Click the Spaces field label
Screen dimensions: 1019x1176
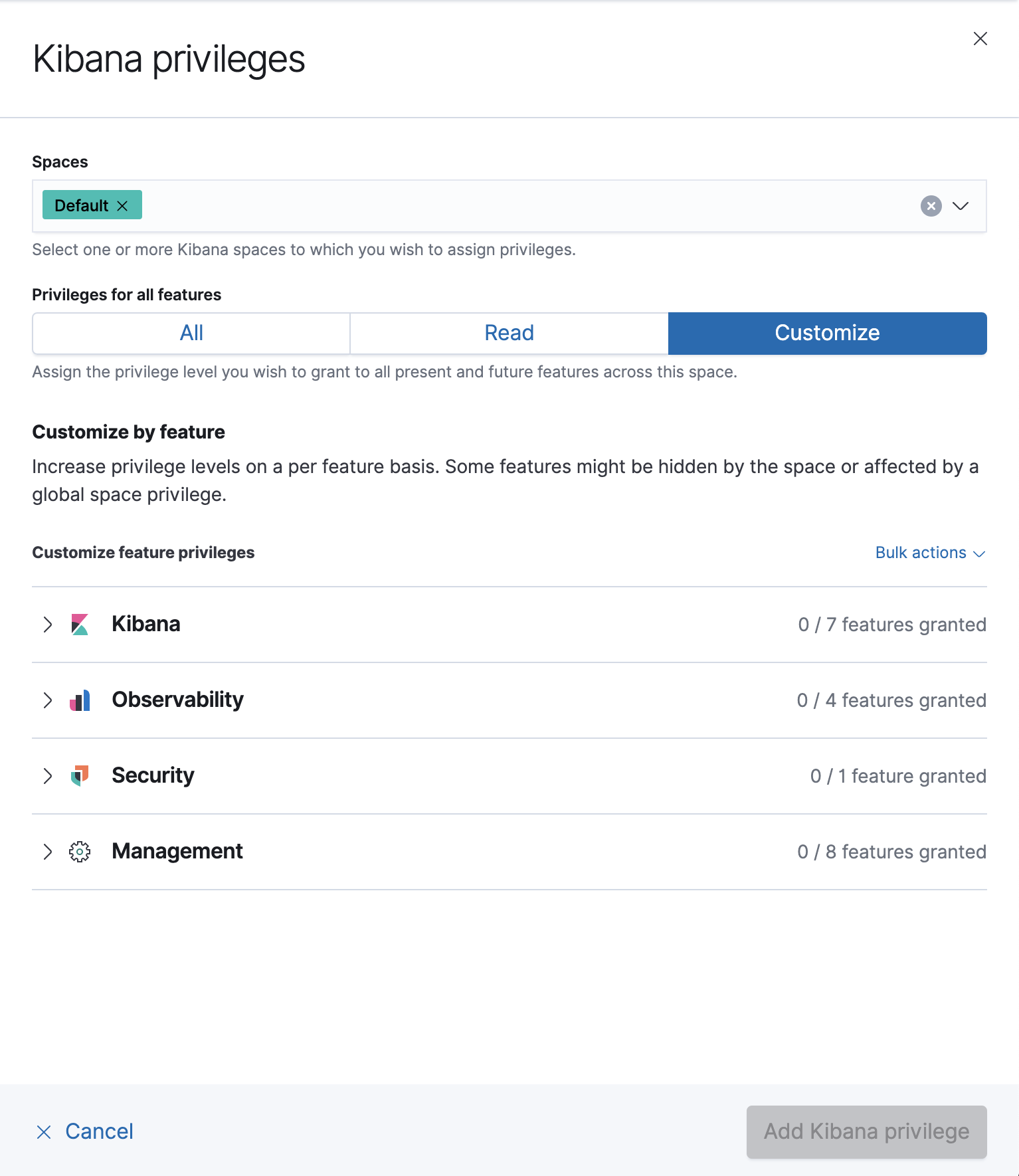(60, 161)
